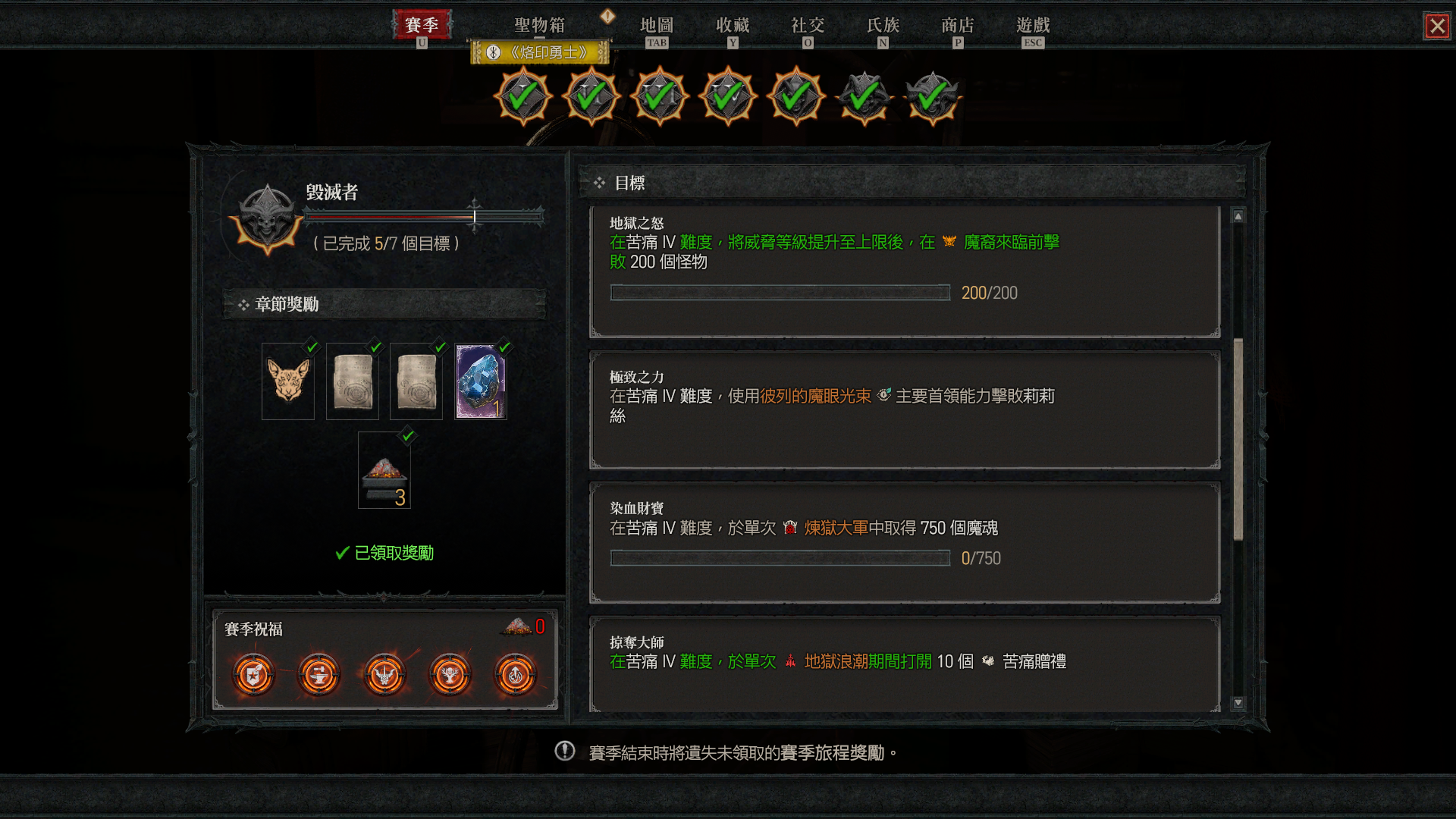Select the first completed chapter badge
Image resolution: width=1456 pixels, height=819 pixels.
pos(522,96)
